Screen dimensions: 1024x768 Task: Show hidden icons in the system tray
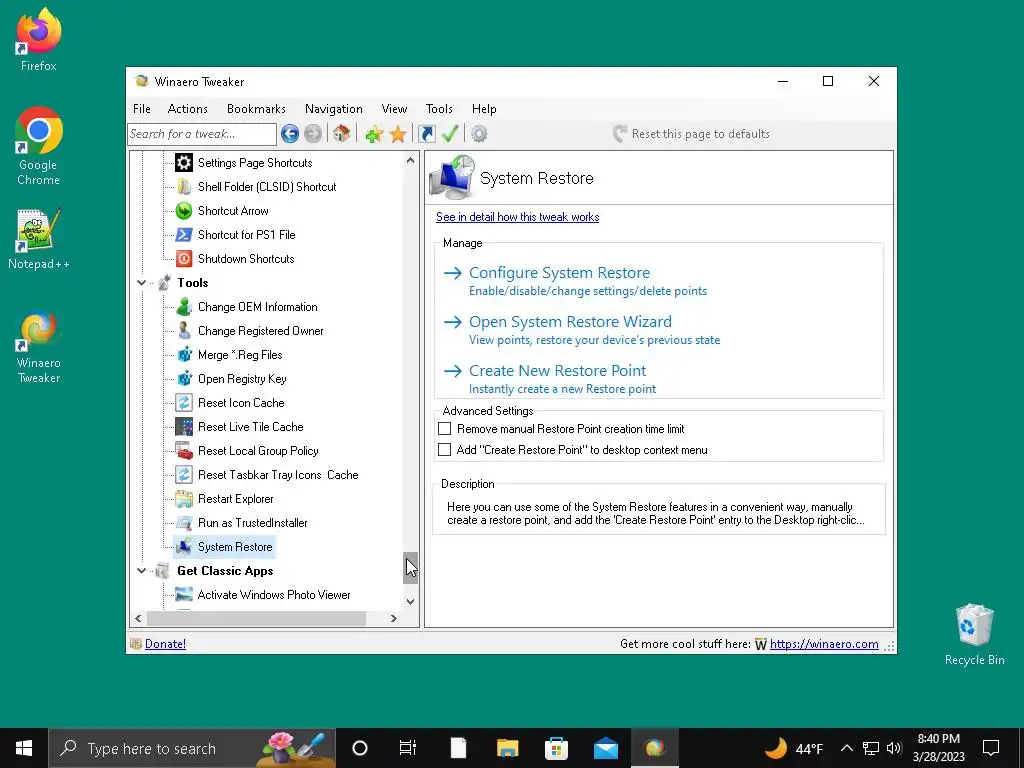click(846, 748)
